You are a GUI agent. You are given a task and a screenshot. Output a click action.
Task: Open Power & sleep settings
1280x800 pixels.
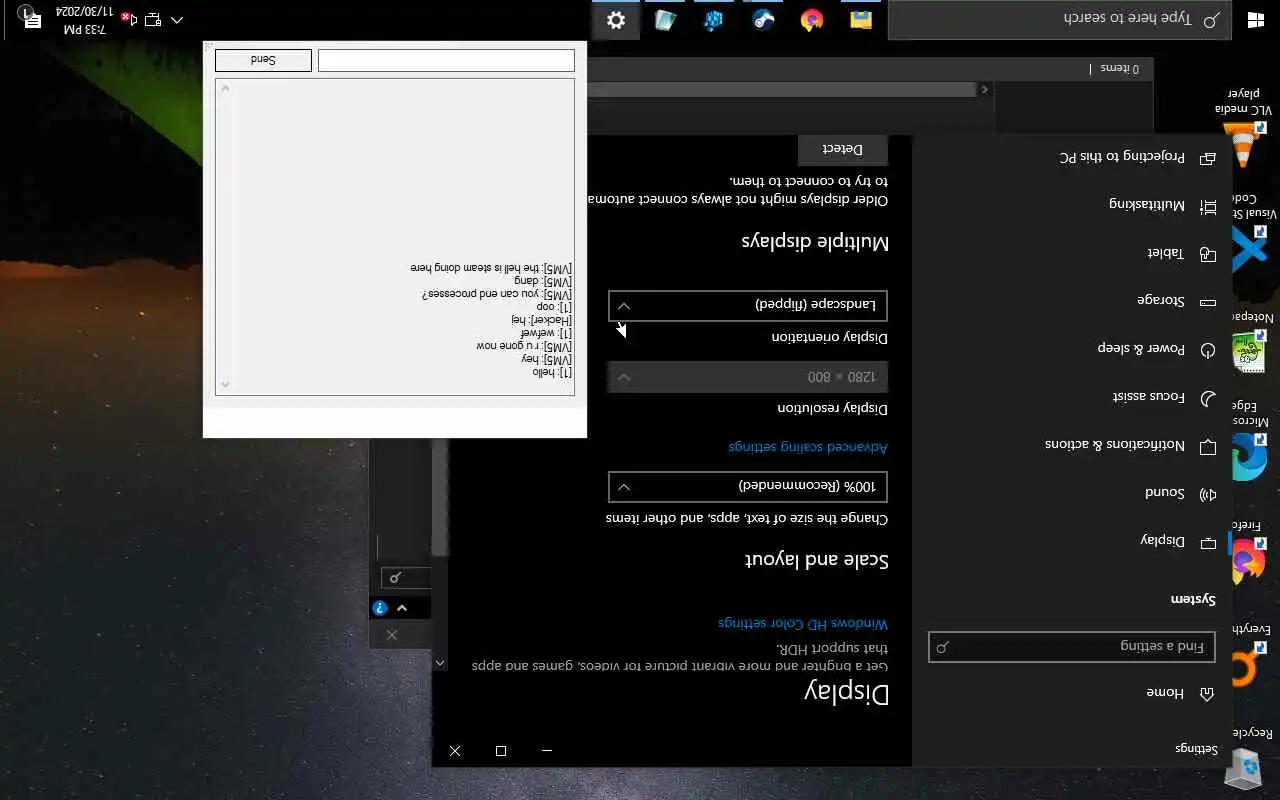point(1071,349)
